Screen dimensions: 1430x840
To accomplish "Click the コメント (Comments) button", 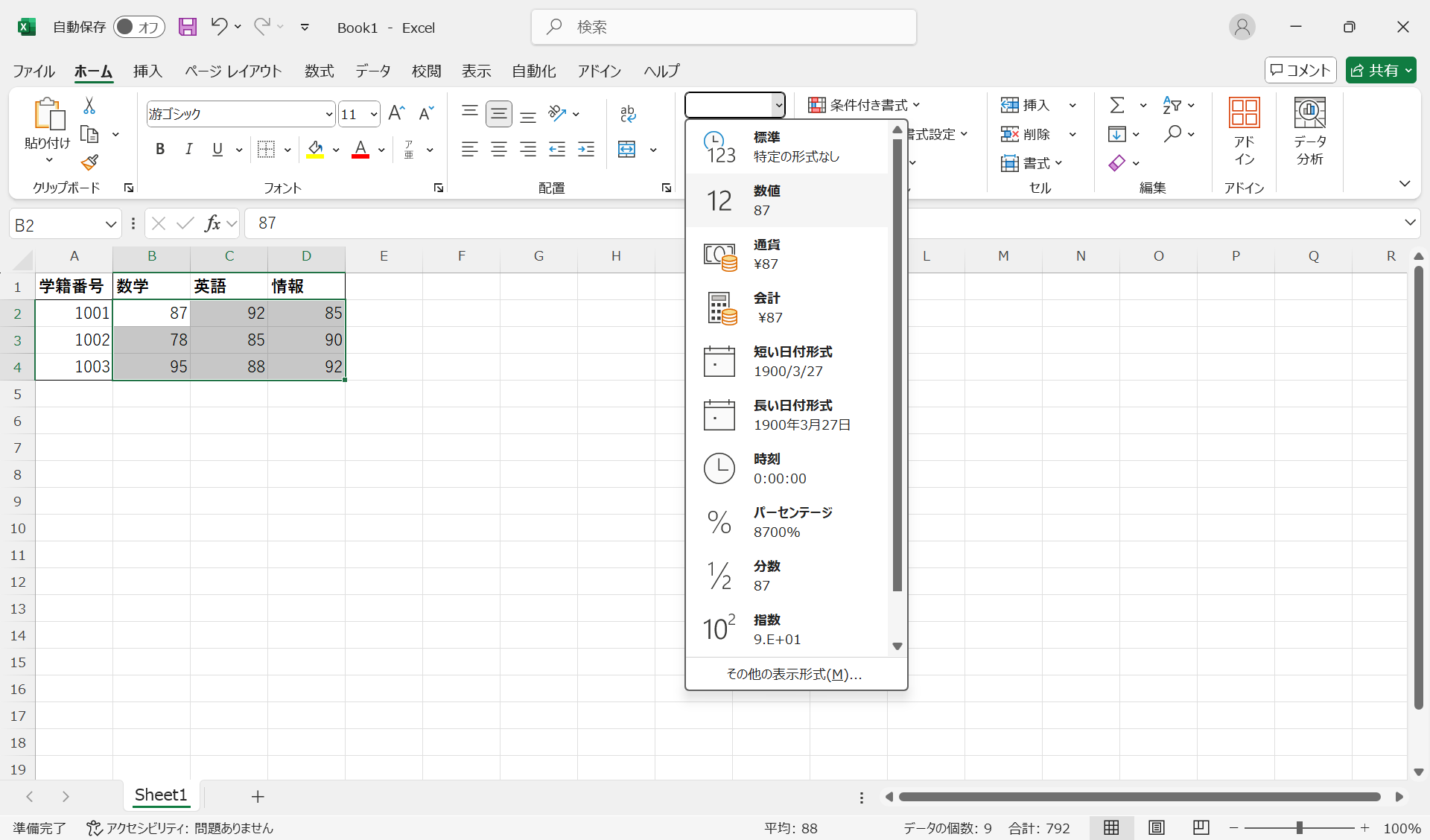I will click(x=1300, y=70).
